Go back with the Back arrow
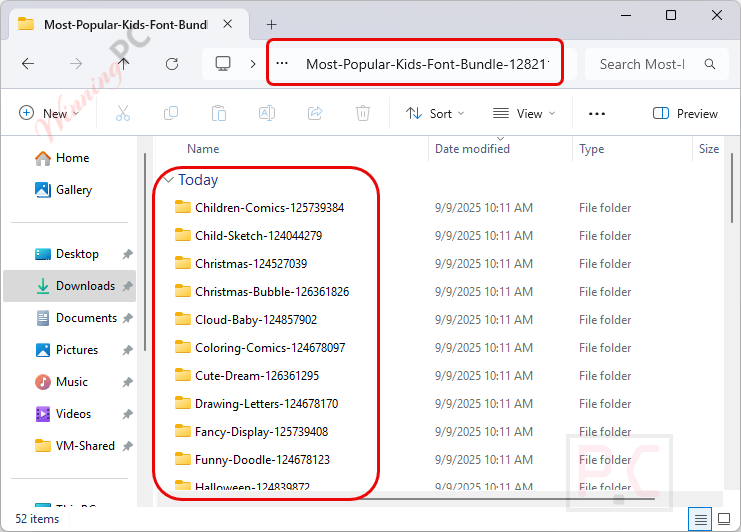Screen dimensions: 741x532 (28, 64)
